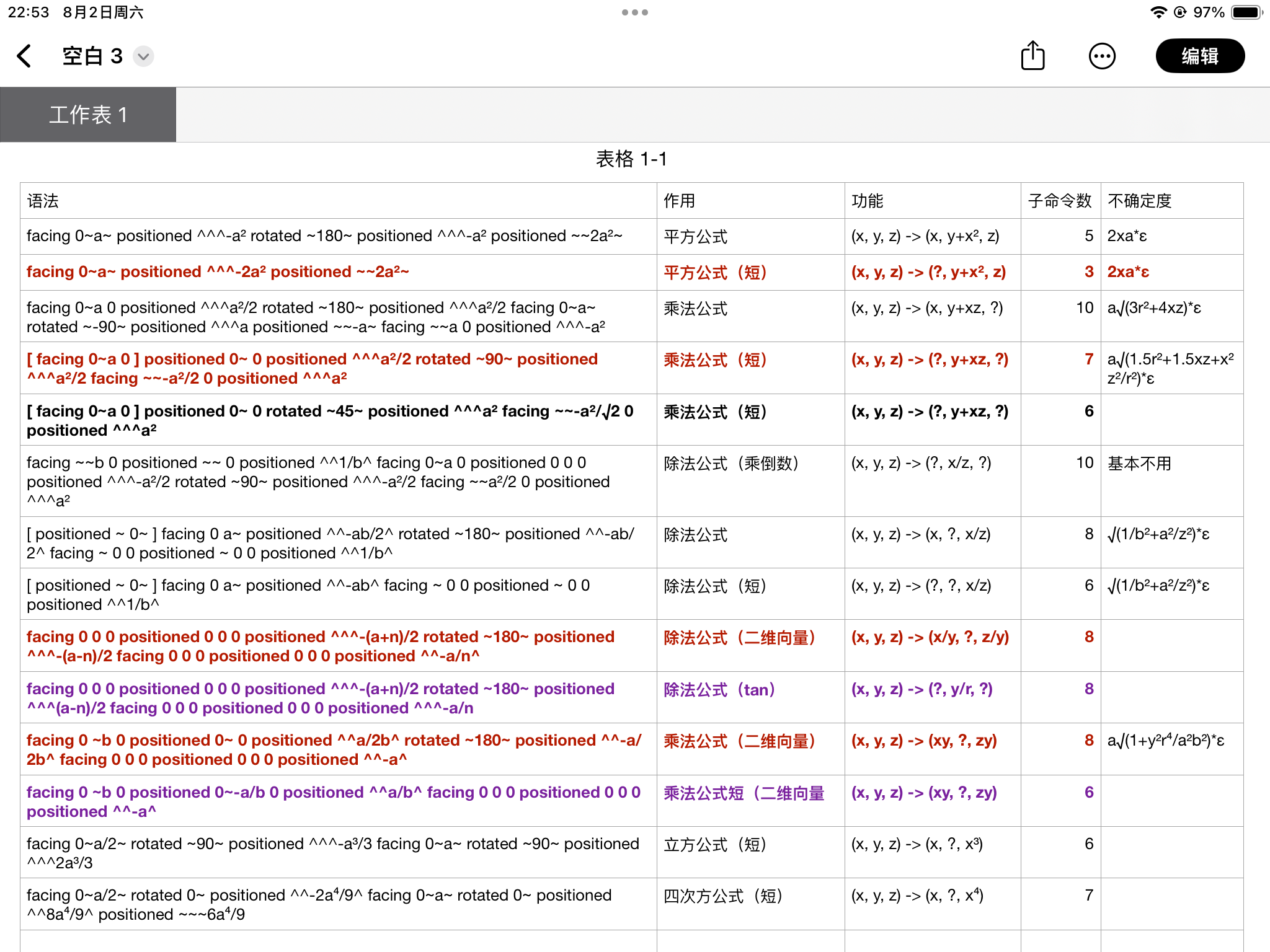Viewport: 1270px width, 952px height.
Task: Open the more options ellipsis icon
Action: click(1102, 56)
